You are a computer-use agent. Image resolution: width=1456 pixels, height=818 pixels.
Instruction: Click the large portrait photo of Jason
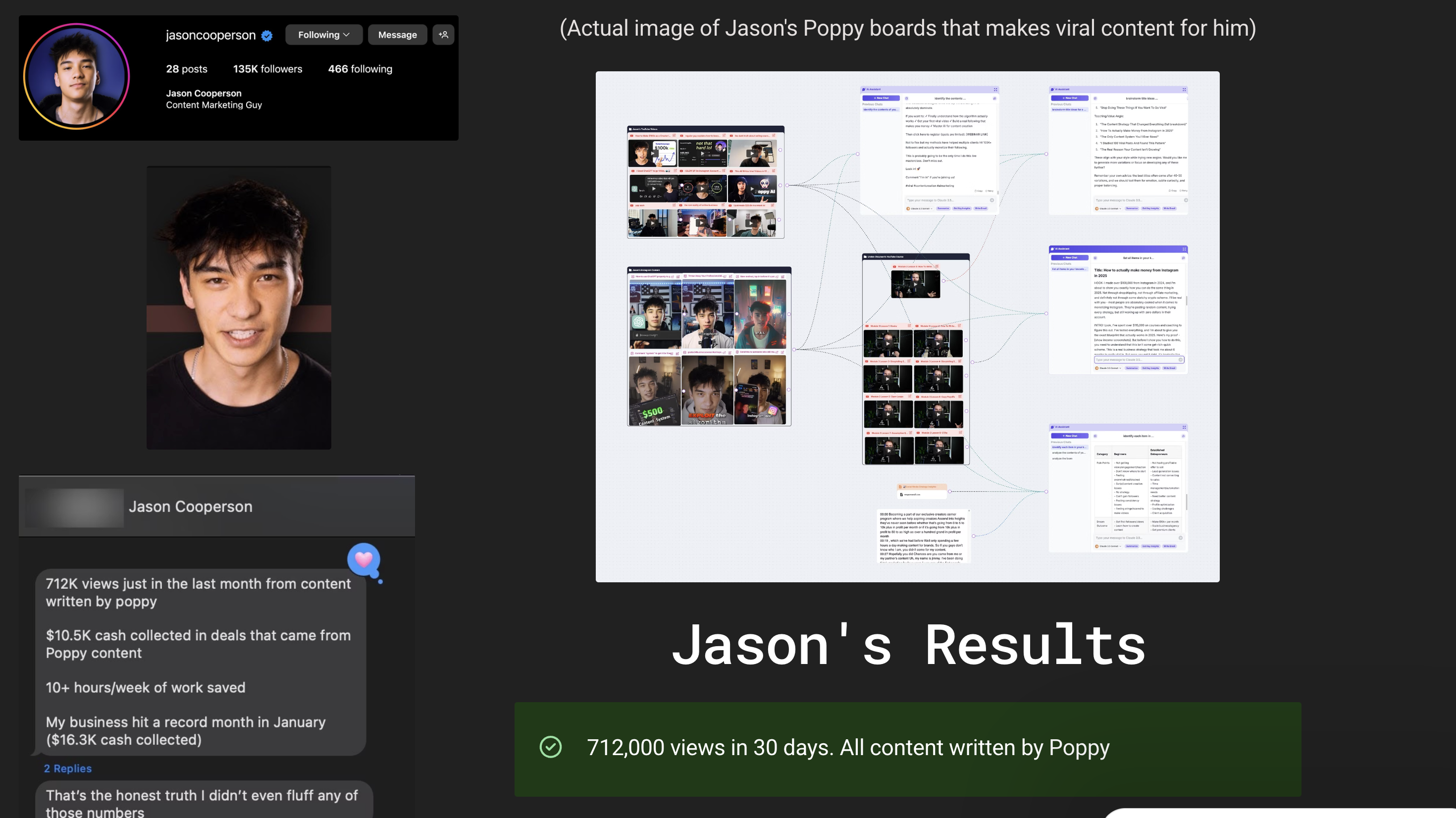(239, 307)
